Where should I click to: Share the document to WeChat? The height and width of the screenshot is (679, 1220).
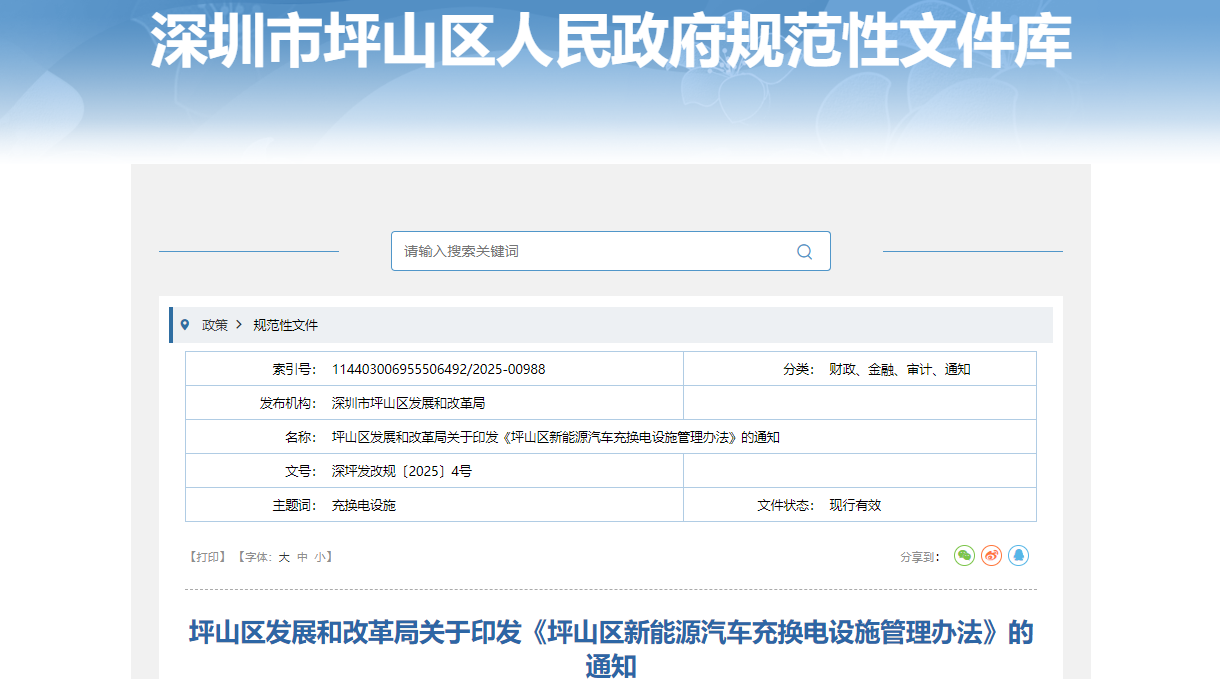point(964,555)
